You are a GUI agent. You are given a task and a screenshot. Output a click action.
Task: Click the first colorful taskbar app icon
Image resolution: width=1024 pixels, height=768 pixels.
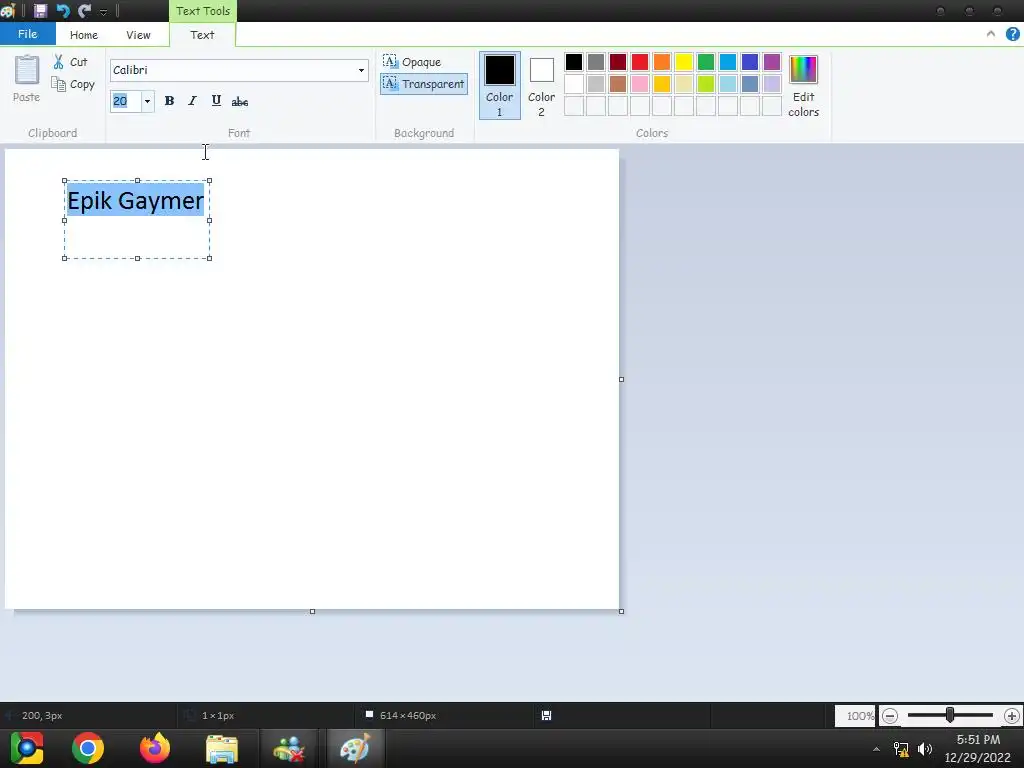point(27,748)
